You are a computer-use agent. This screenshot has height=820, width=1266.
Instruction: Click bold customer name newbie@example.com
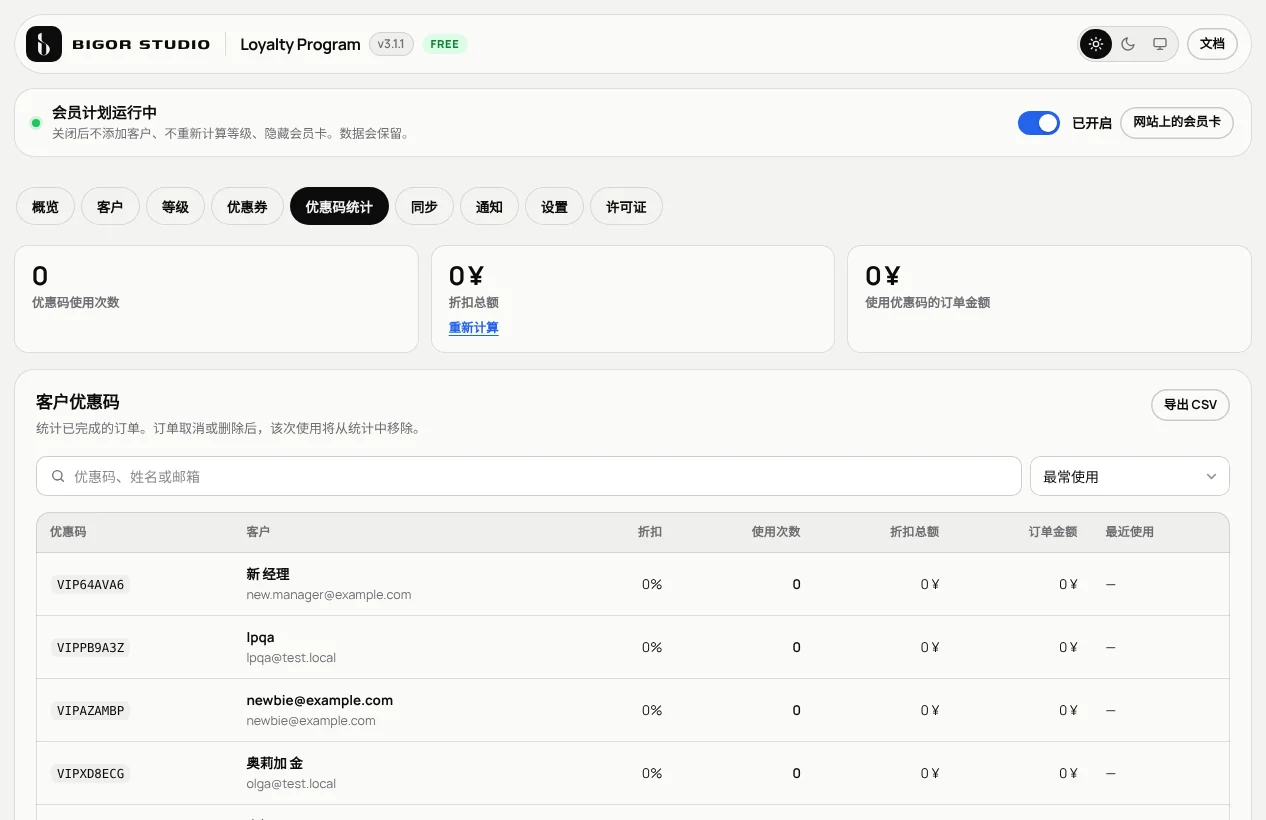320,700
